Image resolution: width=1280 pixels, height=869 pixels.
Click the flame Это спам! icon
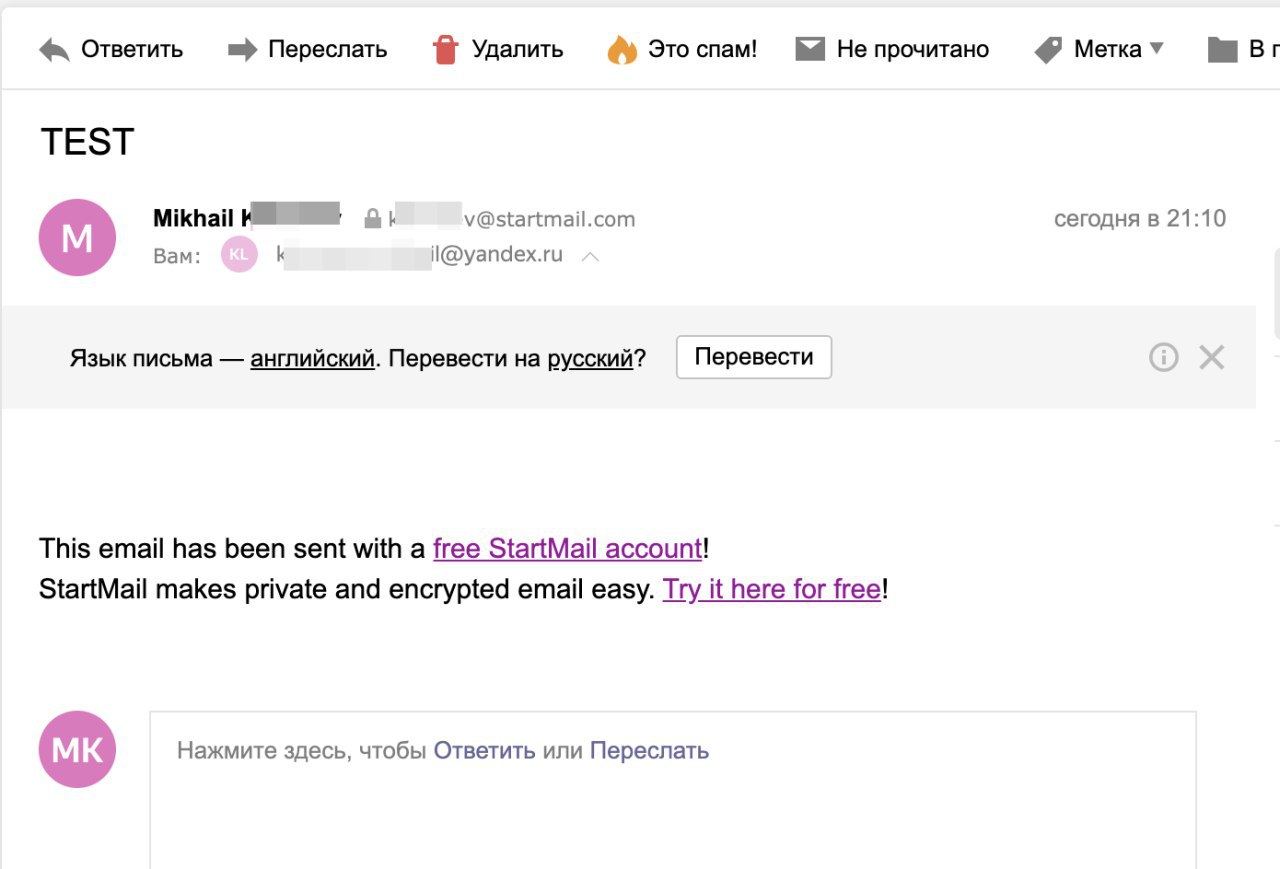pos(622,49)
